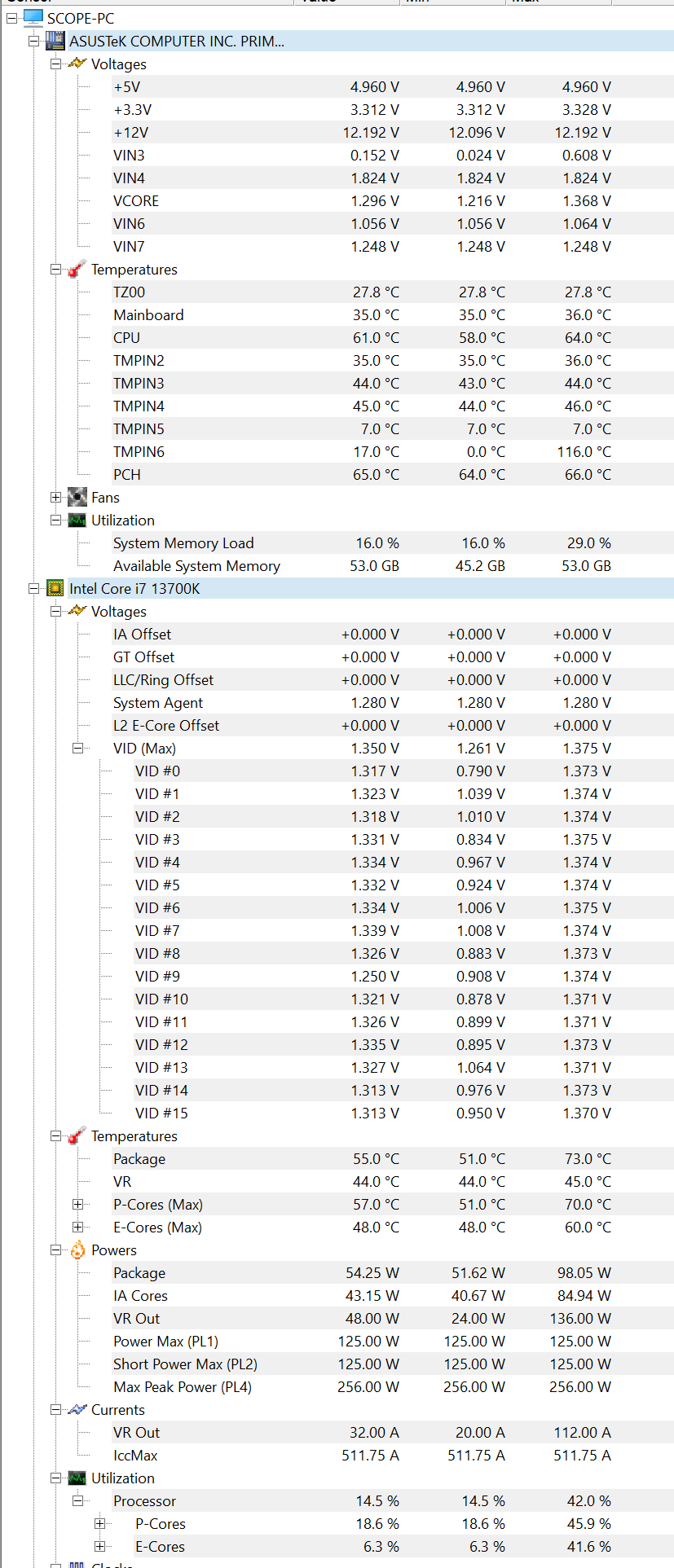
Task: Select the VID #15 row
Action: (x=403, y=1113)
